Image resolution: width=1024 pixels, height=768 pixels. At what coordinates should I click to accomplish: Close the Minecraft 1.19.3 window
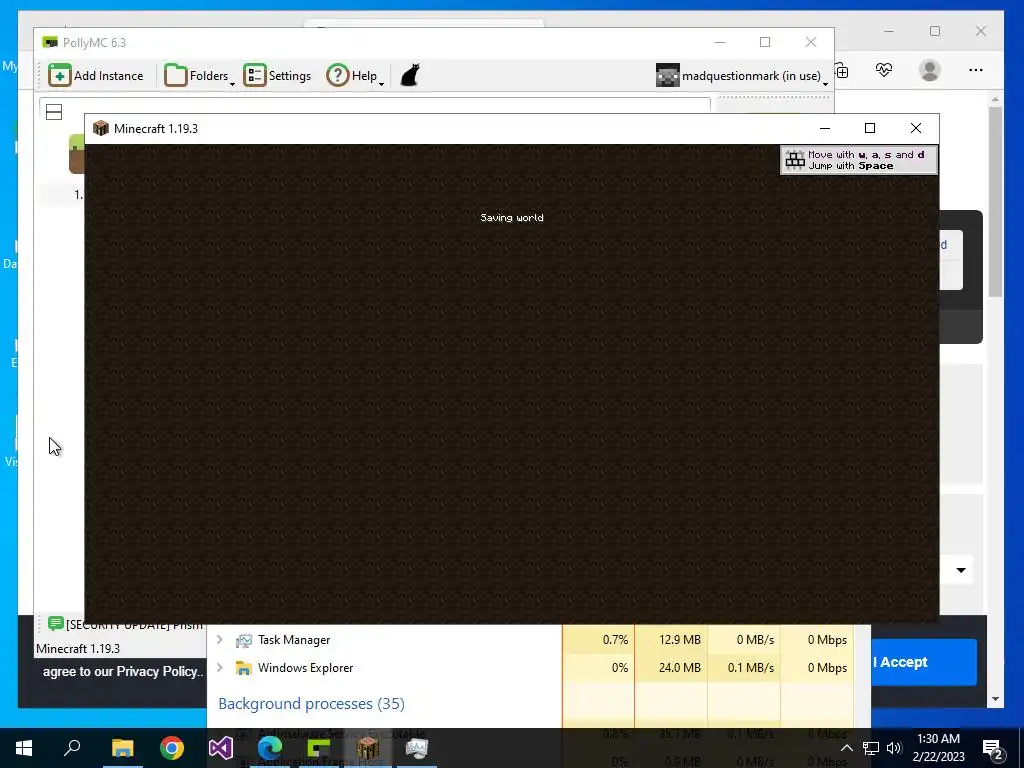(x=916, y=128)
